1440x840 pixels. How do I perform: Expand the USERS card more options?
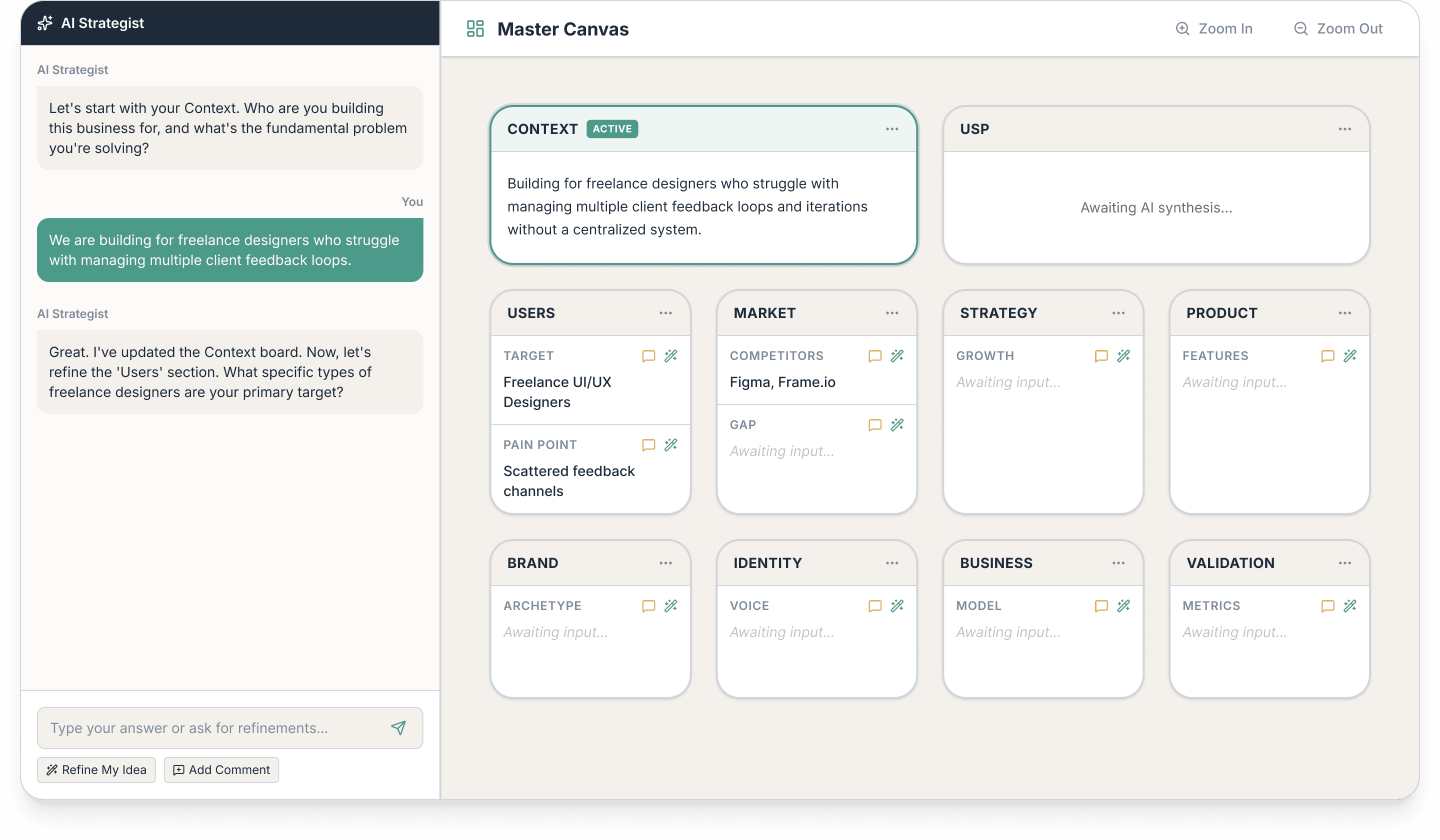click(665, 313)
